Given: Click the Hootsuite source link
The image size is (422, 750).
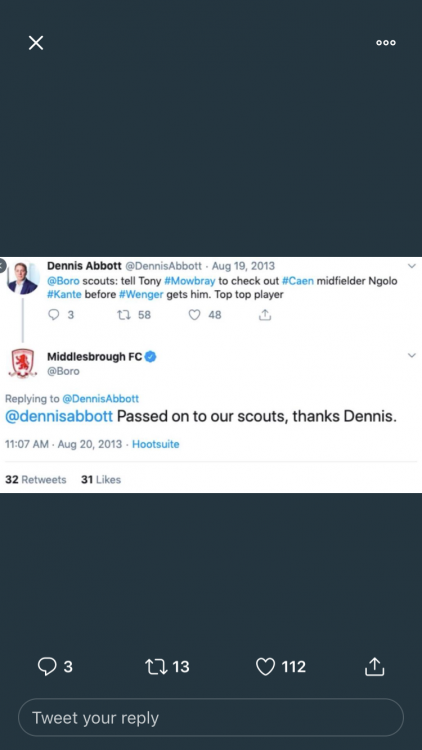Looking at the screenshot, I should [x=155, y=444].
